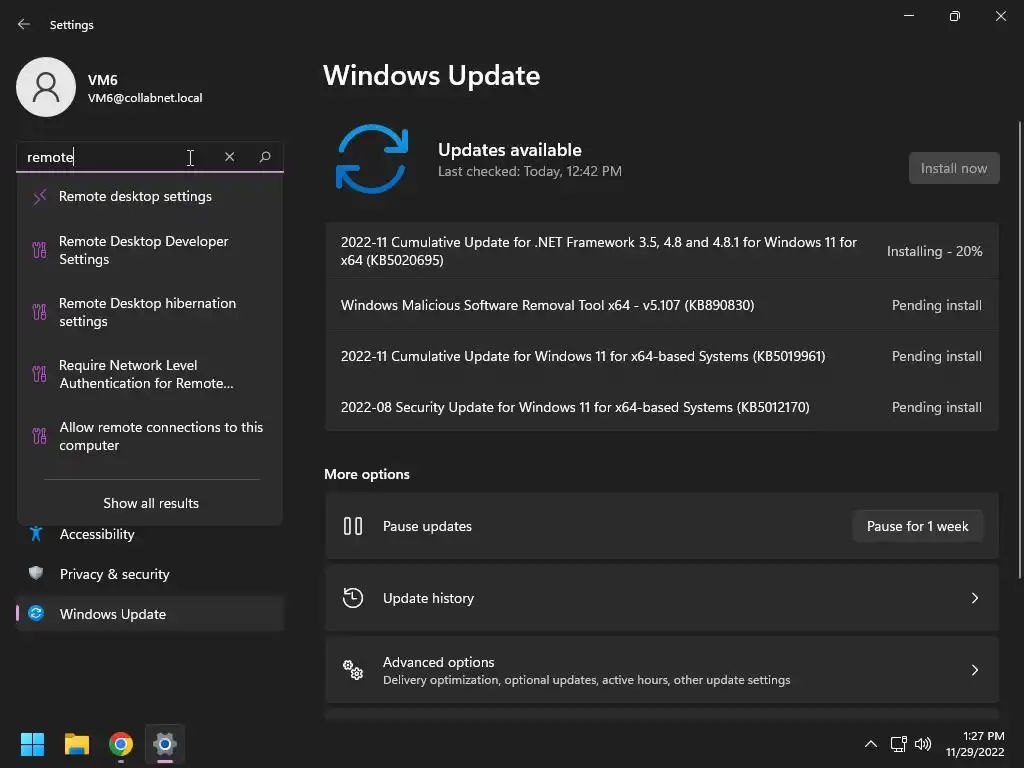Click the VM6 user profile avatar
This screenshot has width=1024, height=768.
46,87
